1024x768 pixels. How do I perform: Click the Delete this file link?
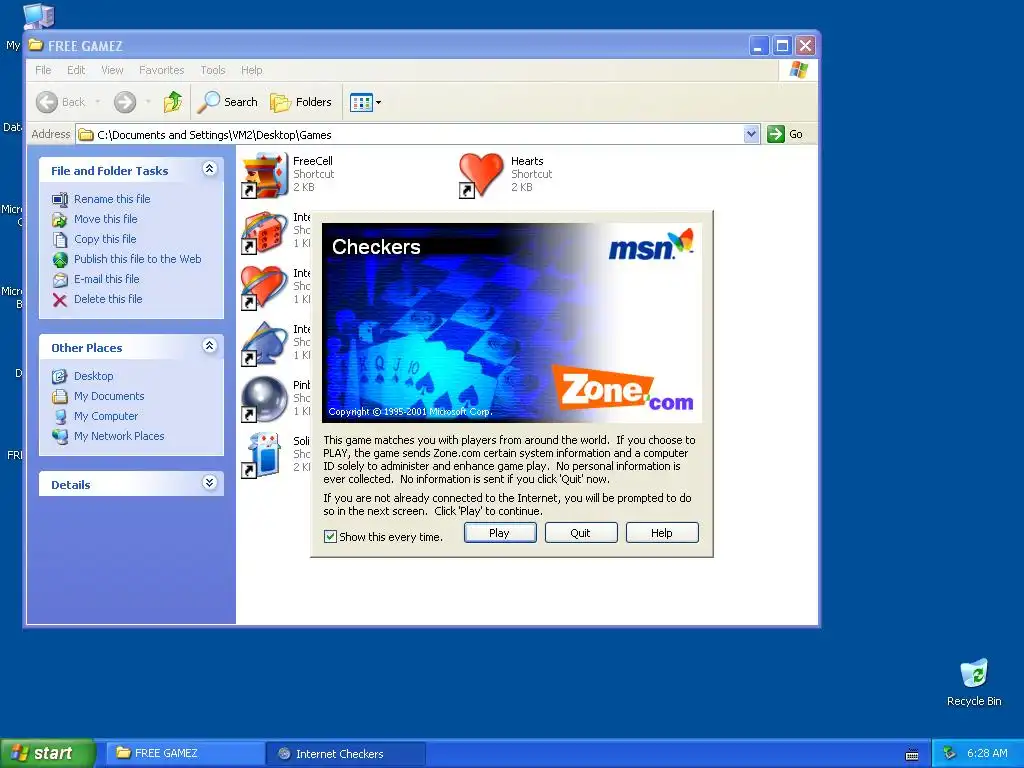pos(108,299)
